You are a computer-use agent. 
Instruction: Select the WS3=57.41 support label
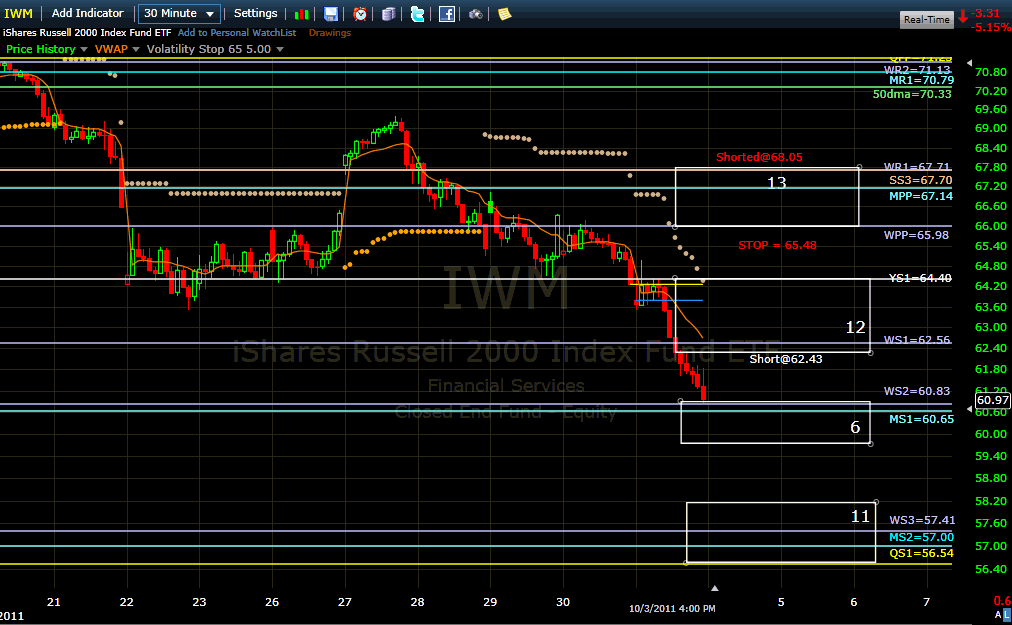(x=922, y=520)
